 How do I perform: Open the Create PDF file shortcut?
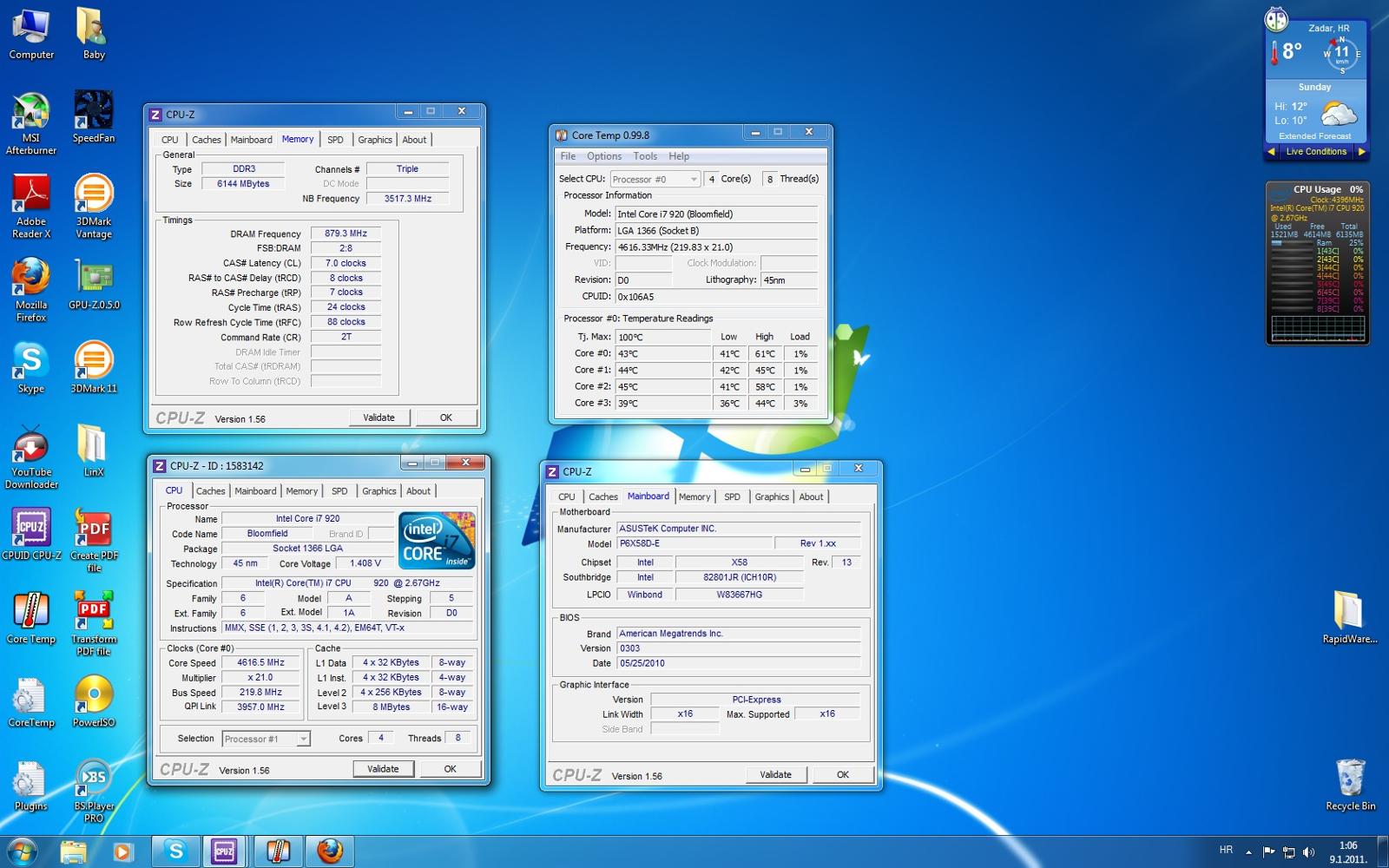click(94, 541)
